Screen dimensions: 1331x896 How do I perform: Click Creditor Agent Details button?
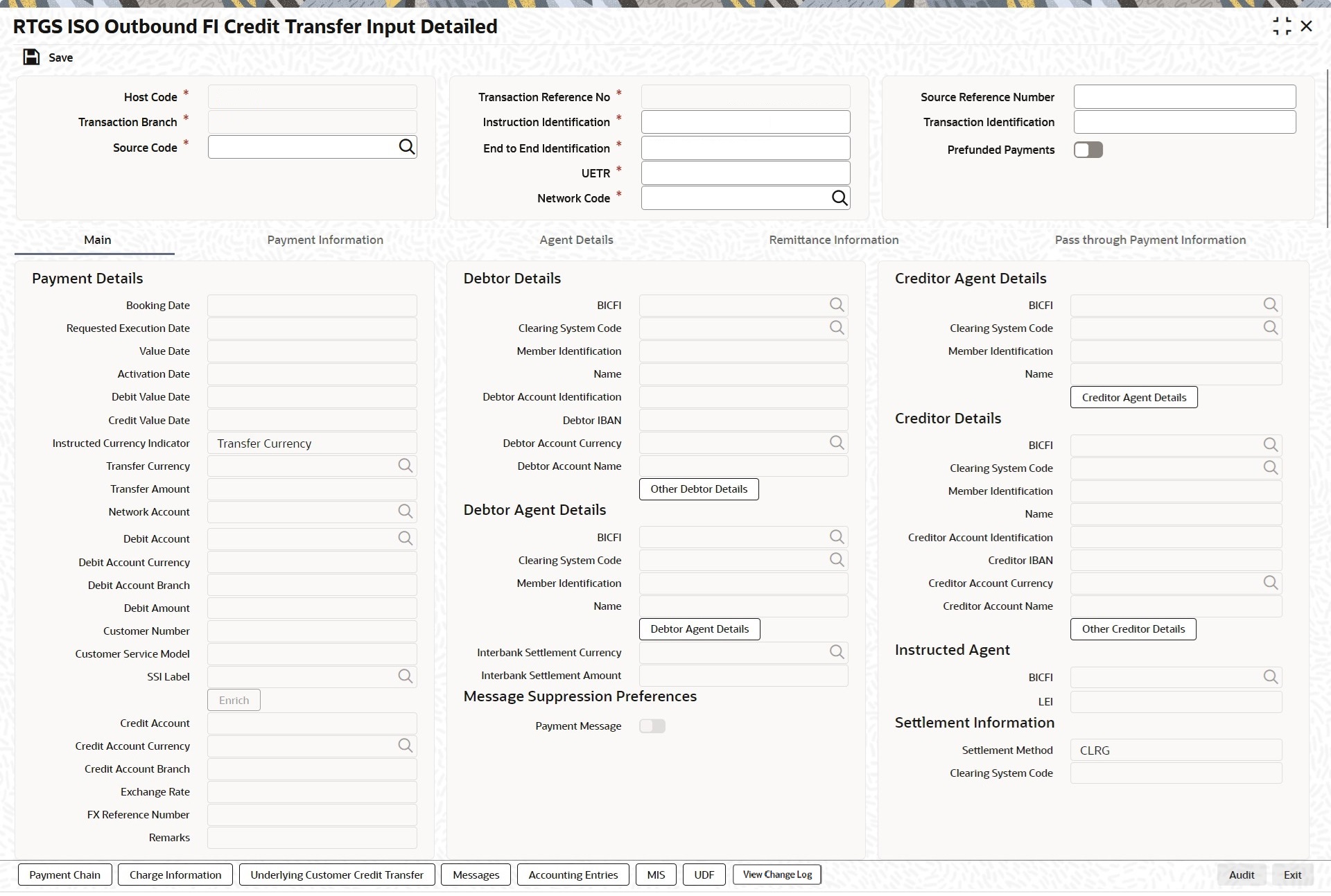coord(1133,398)
